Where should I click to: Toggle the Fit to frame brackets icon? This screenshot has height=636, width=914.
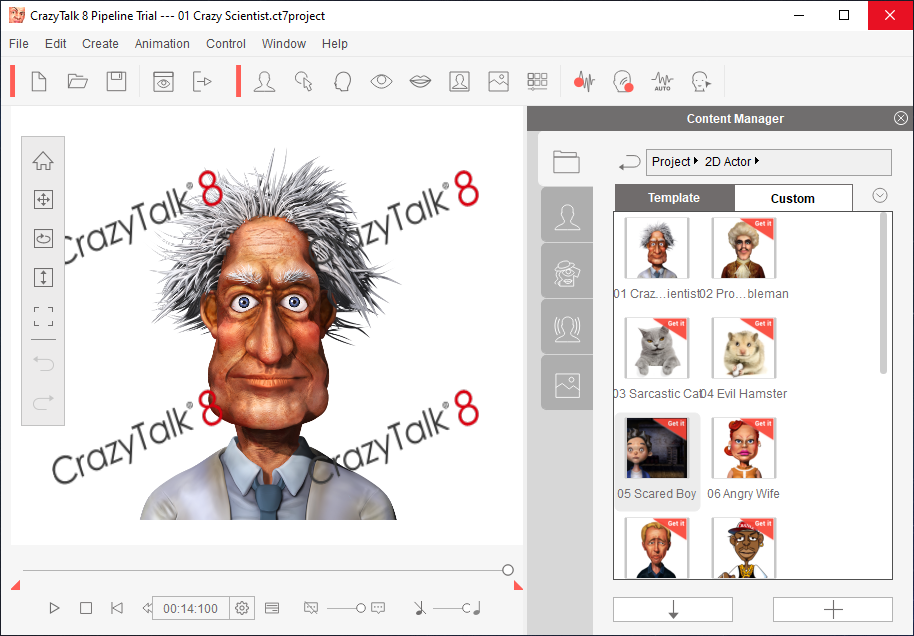[x=43, y=317]
